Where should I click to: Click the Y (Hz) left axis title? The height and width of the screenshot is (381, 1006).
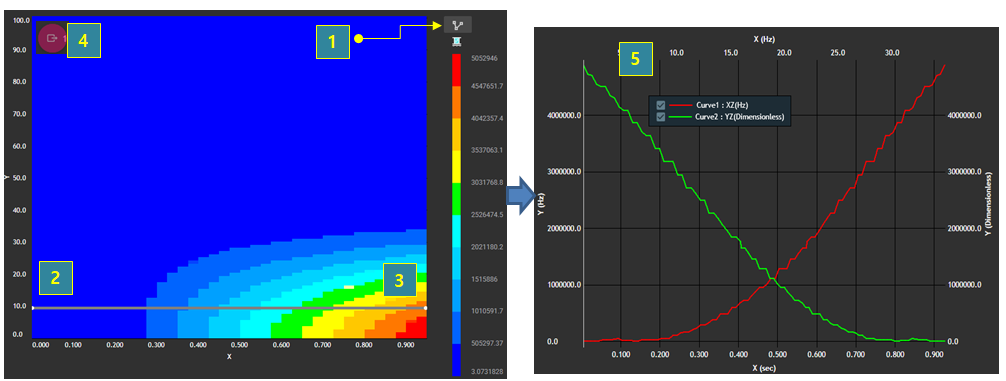point(541,203)
